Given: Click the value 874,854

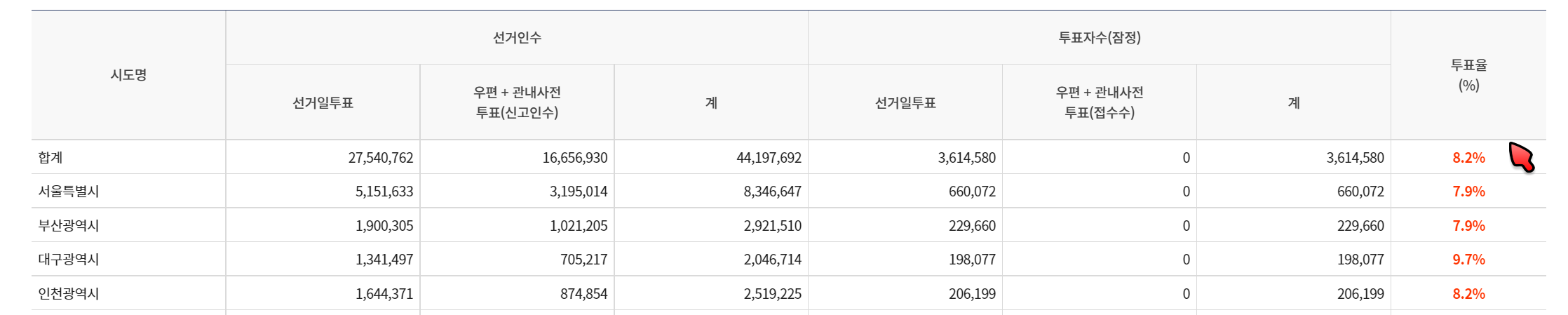Looking at the screenshot, I should click(583, 294).
